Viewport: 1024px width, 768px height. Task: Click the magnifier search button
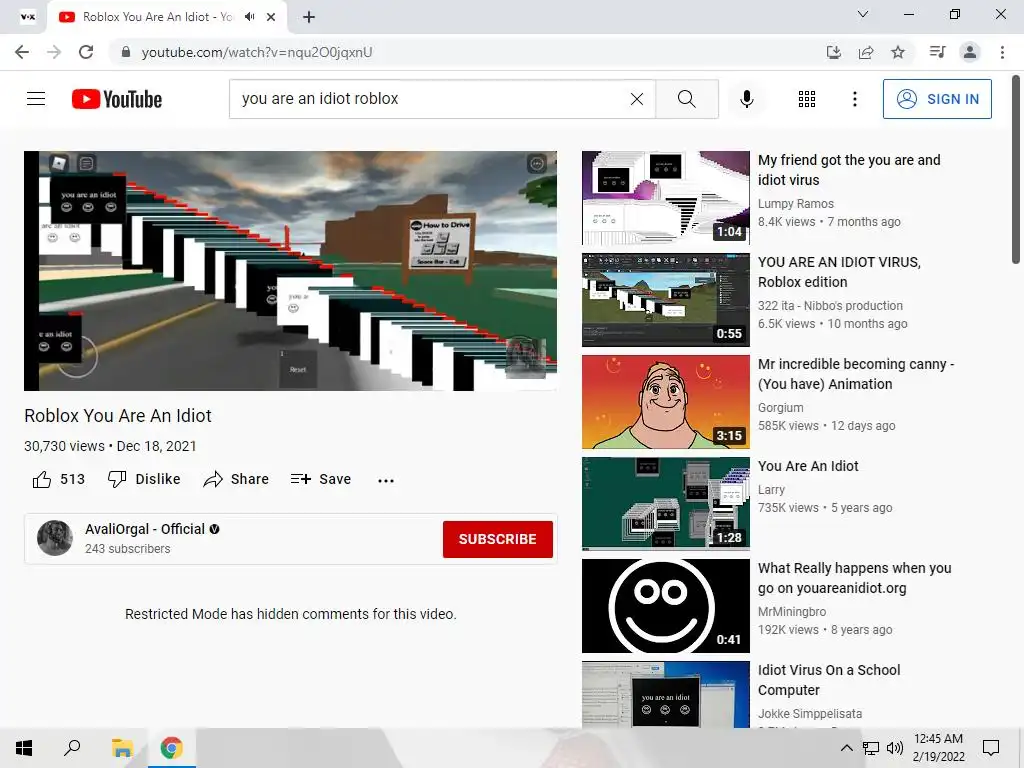[x=686, y=99]
